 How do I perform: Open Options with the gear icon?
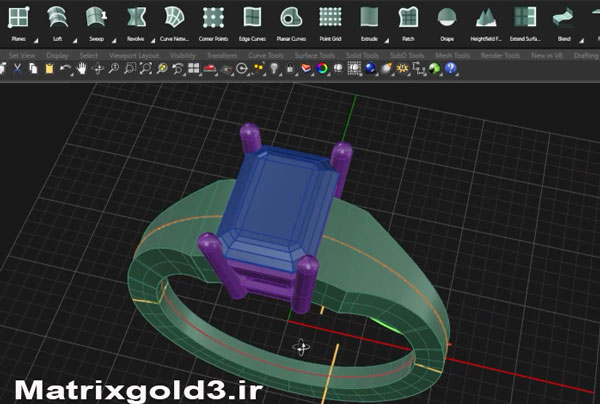[402, 69]
